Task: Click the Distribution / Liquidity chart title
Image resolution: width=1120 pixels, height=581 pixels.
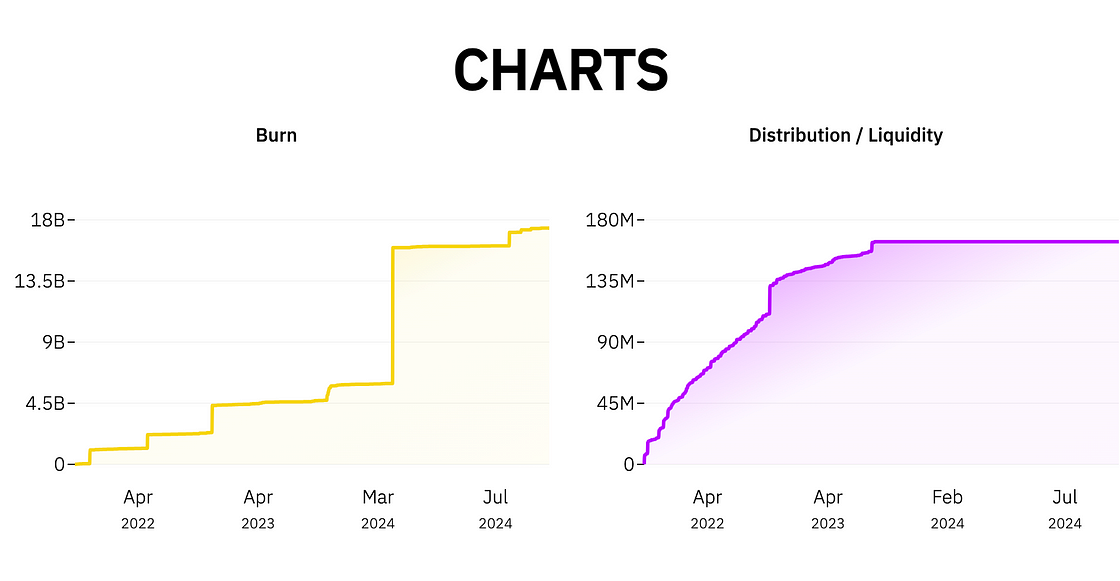Action: (x=845, y=135)
